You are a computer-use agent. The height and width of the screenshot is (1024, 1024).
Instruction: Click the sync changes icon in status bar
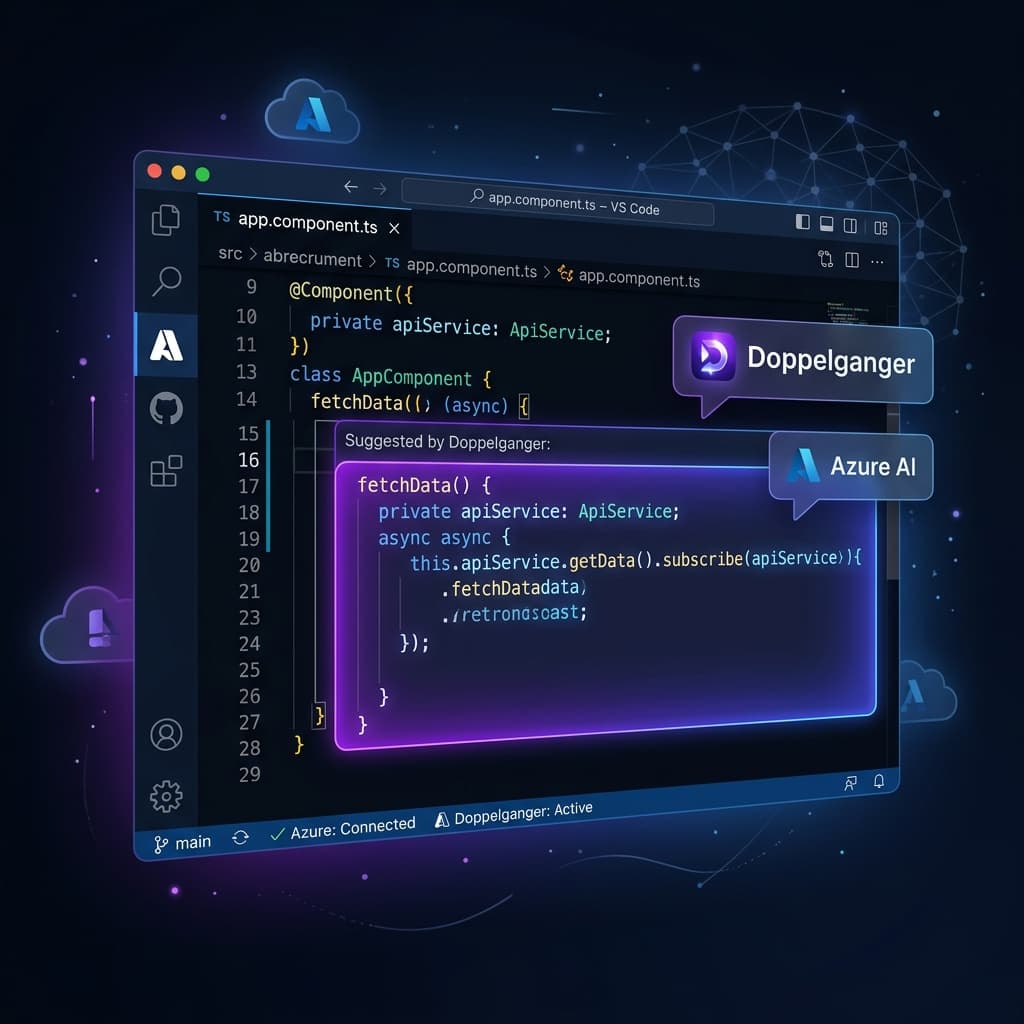(x=240, y=837)
